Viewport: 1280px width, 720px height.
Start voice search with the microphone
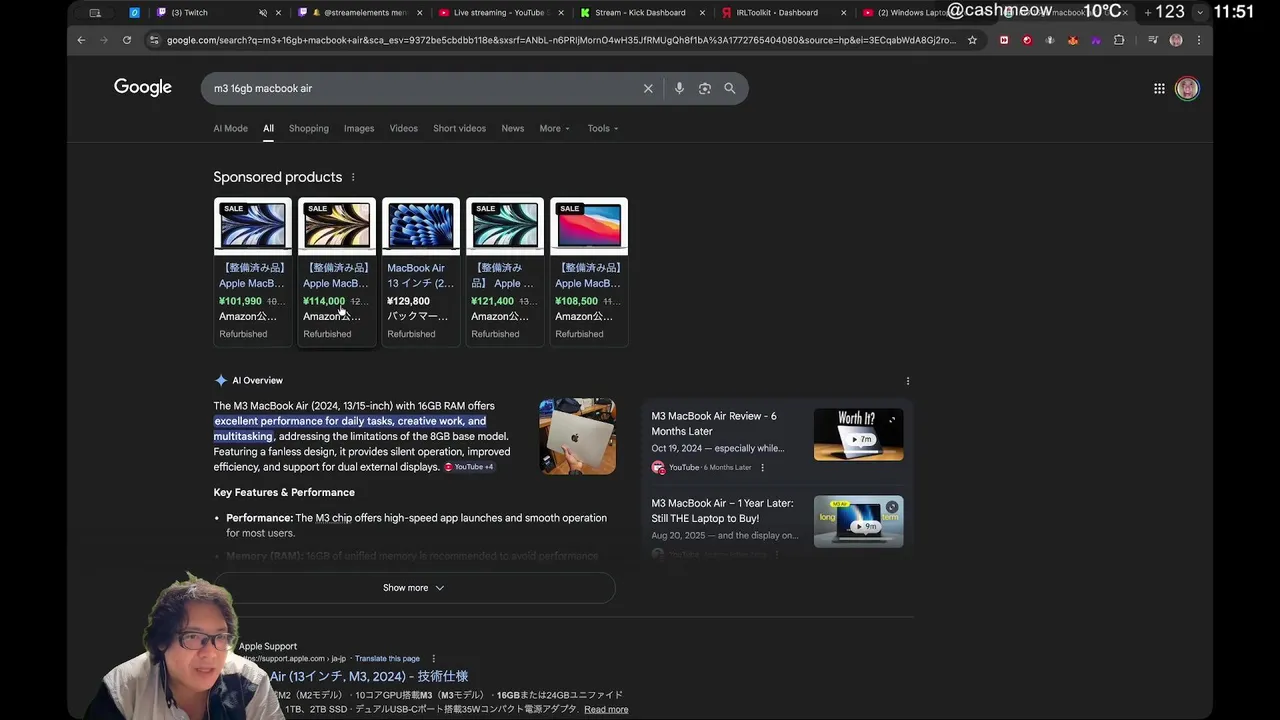click(679, 88)
